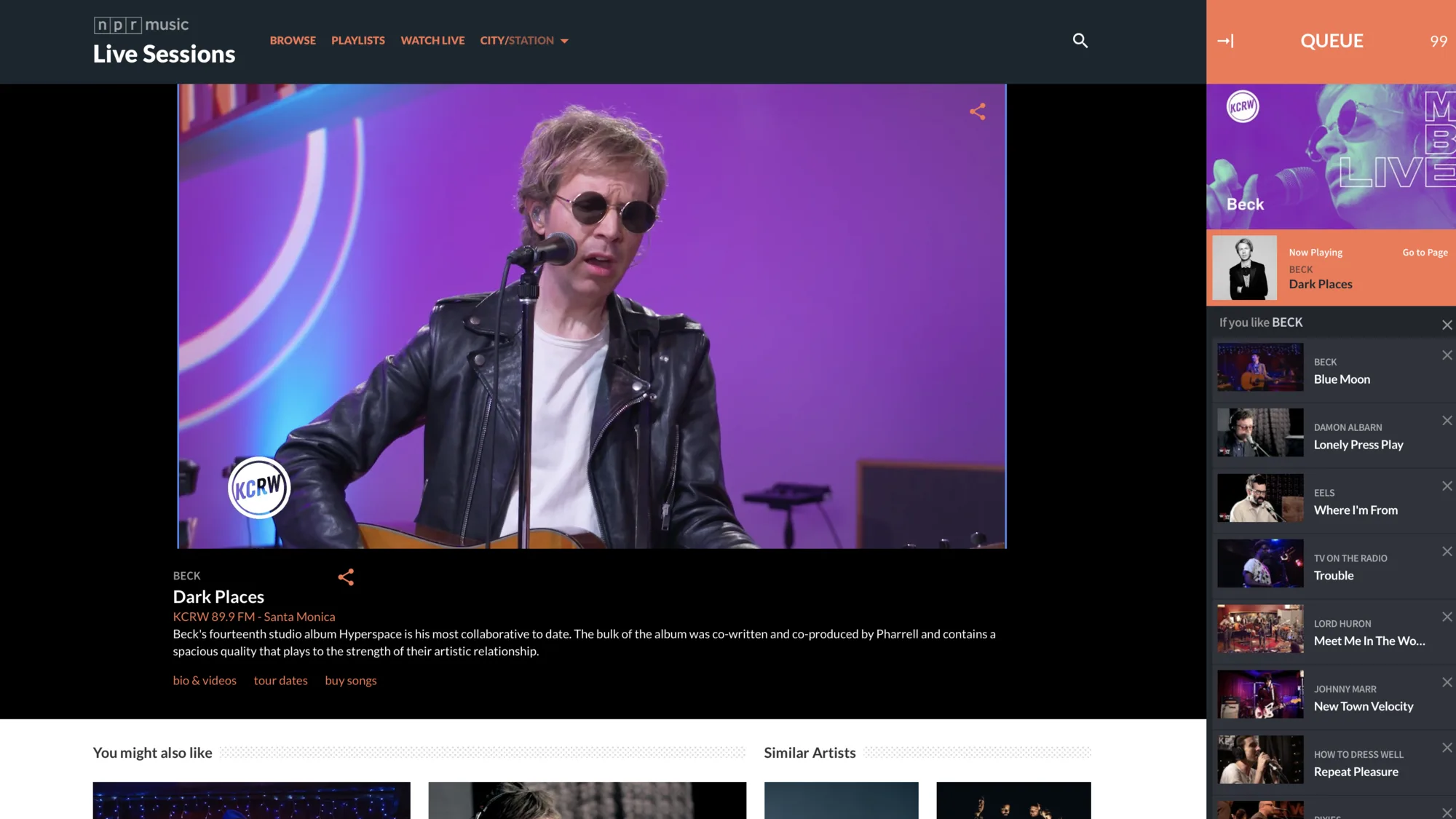Click the Dark Places now playing title
The height and width of the screenshot is (819, 1456).
(1321, 285)
